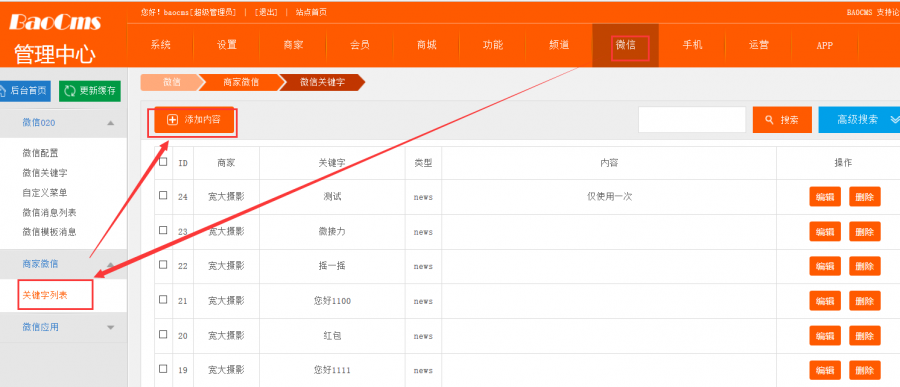Click the 仅使用一次 content cell

tap(609, 196)
